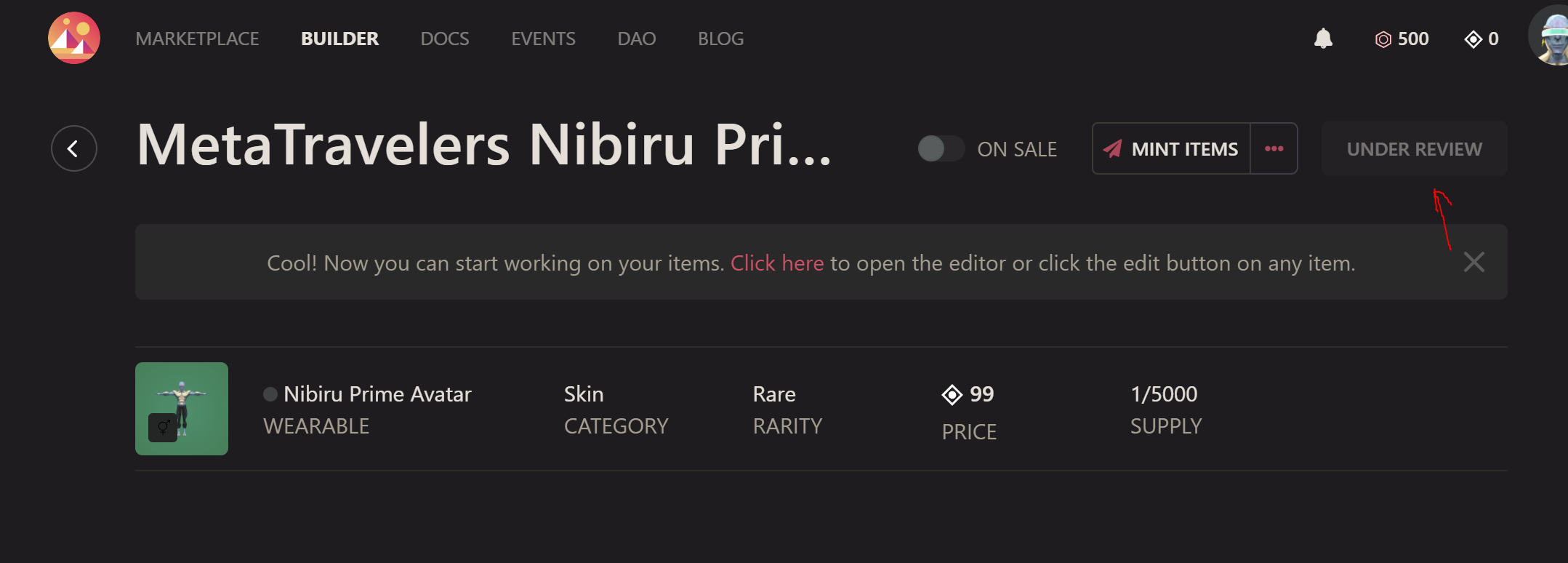Go to the Docs nav item
Screen dimensions: 1568x563
(x=445, y=39)
